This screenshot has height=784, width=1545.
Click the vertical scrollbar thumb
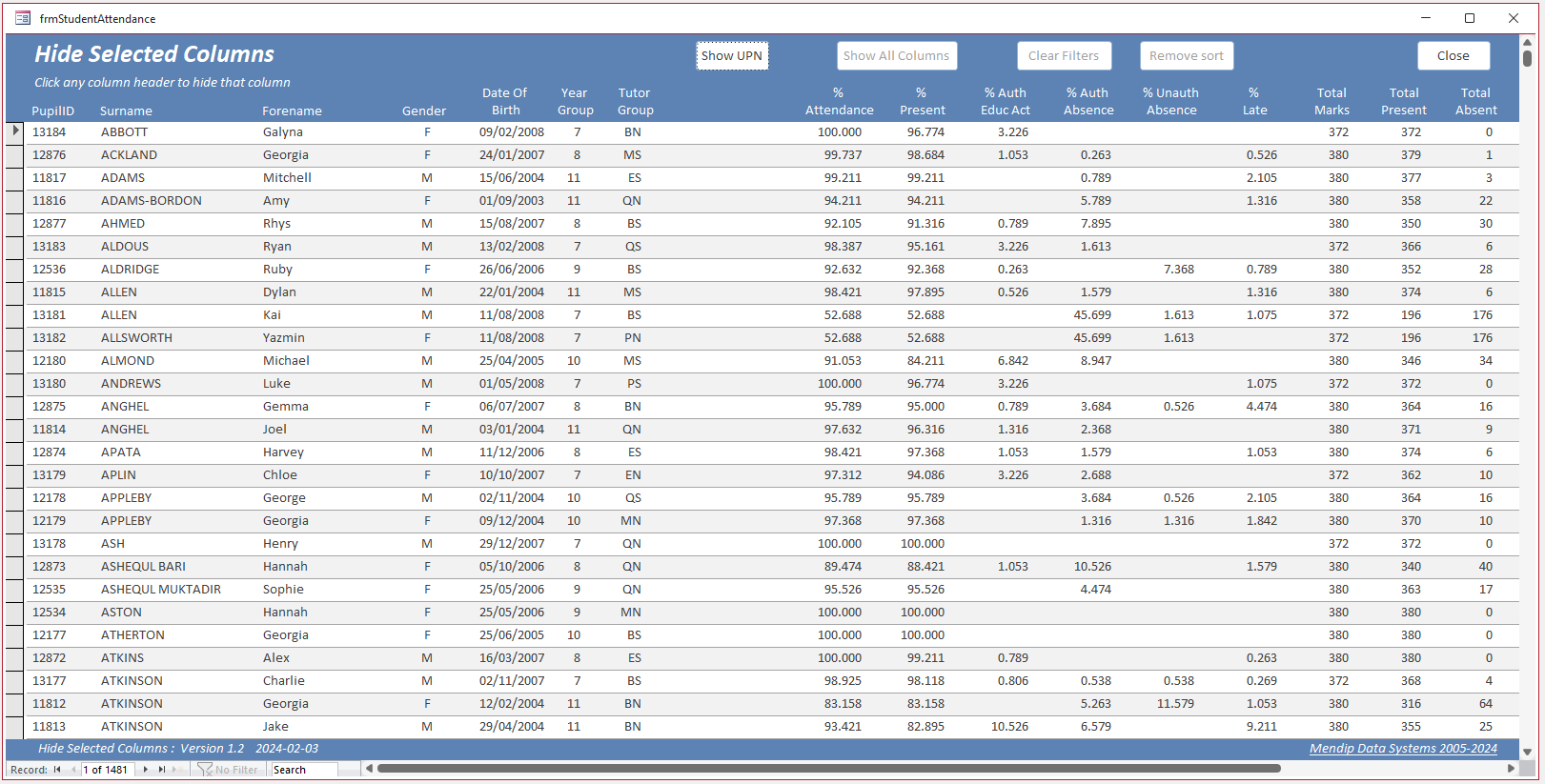(1527, 58)
